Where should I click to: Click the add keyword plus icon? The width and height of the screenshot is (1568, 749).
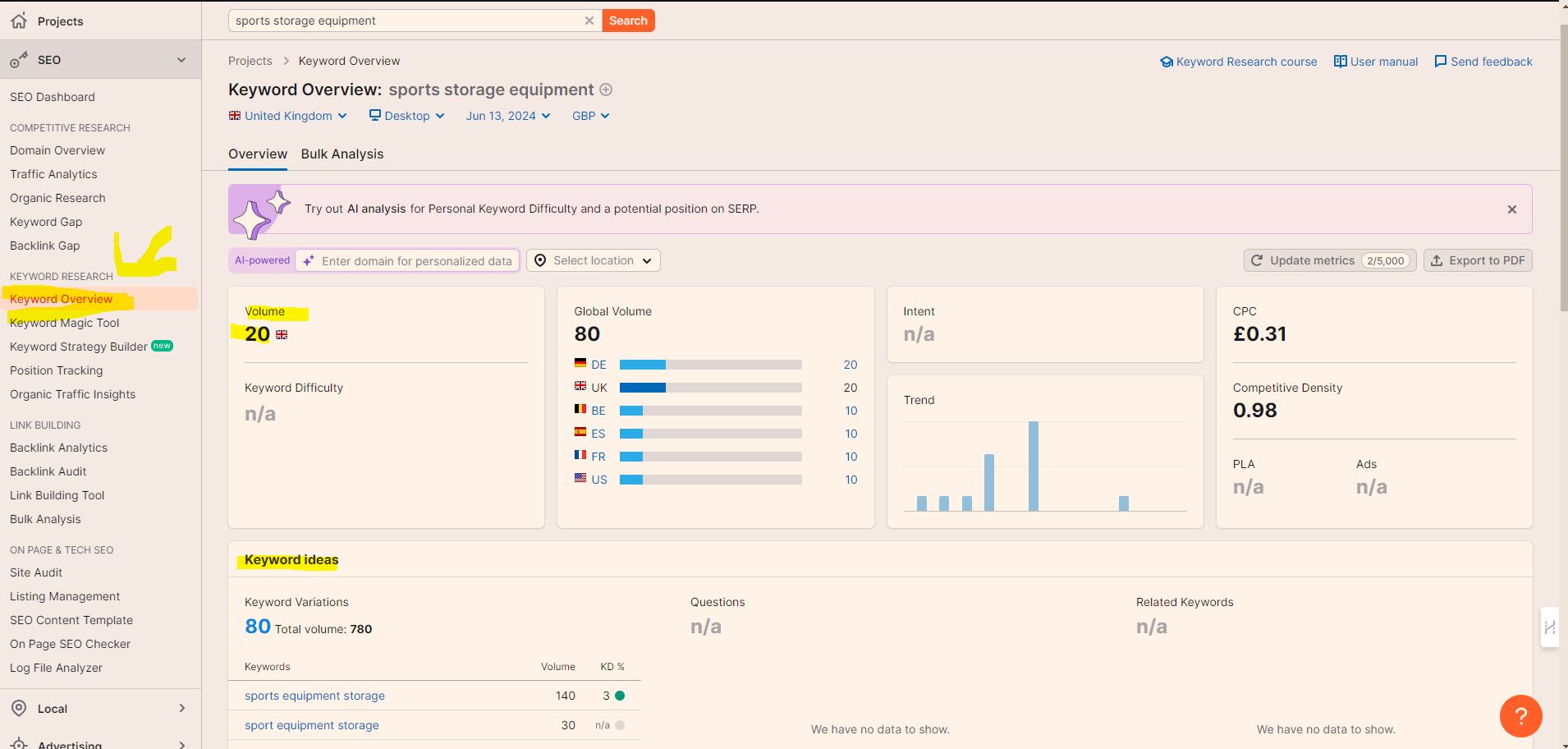coord(606,90)
